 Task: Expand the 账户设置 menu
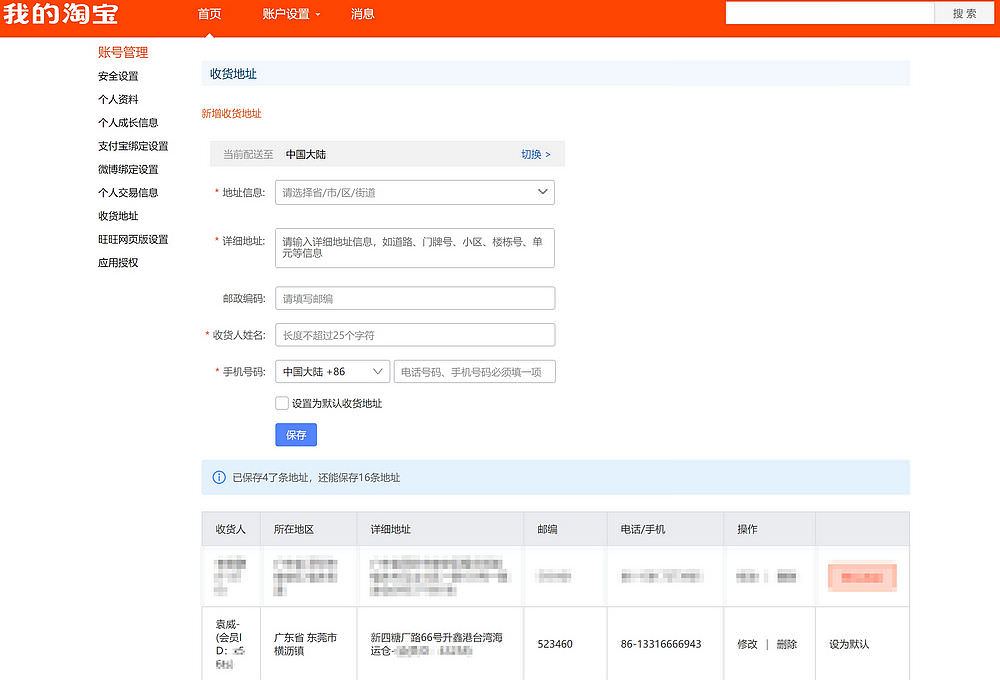[x=291, y=14]
